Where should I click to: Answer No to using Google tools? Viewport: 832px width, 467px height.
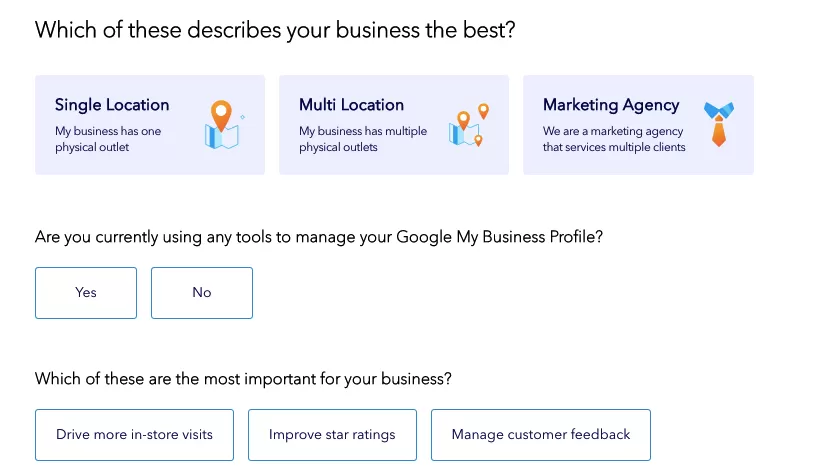[202, 293]
